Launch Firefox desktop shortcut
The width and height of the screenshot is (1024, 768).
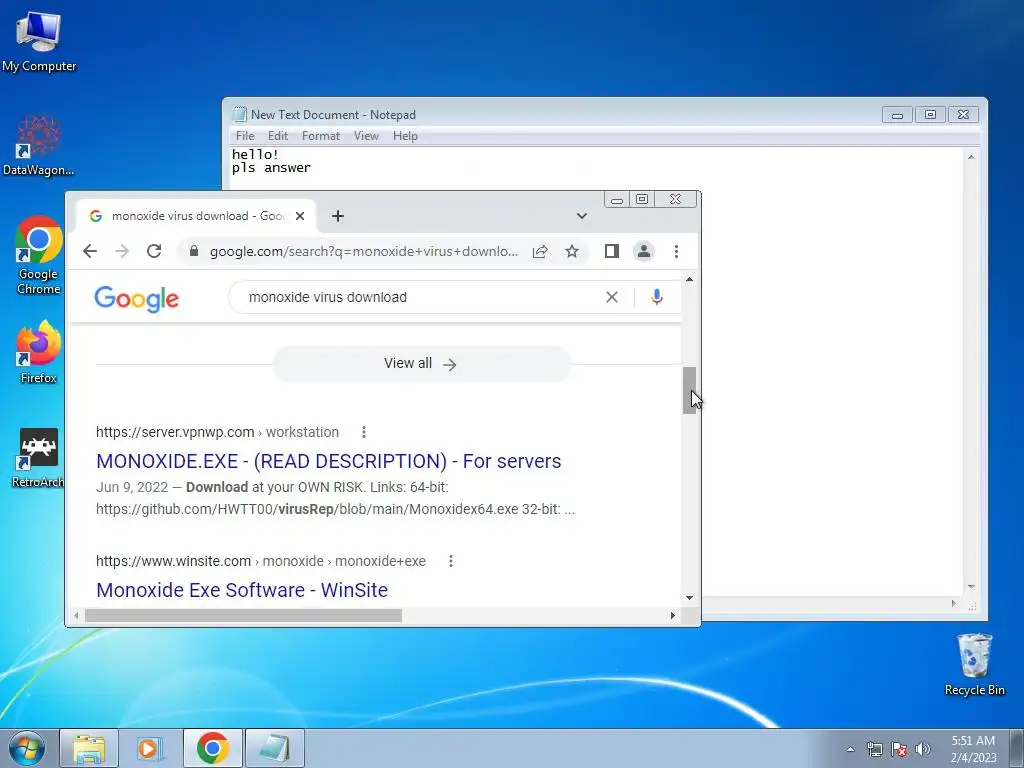(39, 351)
